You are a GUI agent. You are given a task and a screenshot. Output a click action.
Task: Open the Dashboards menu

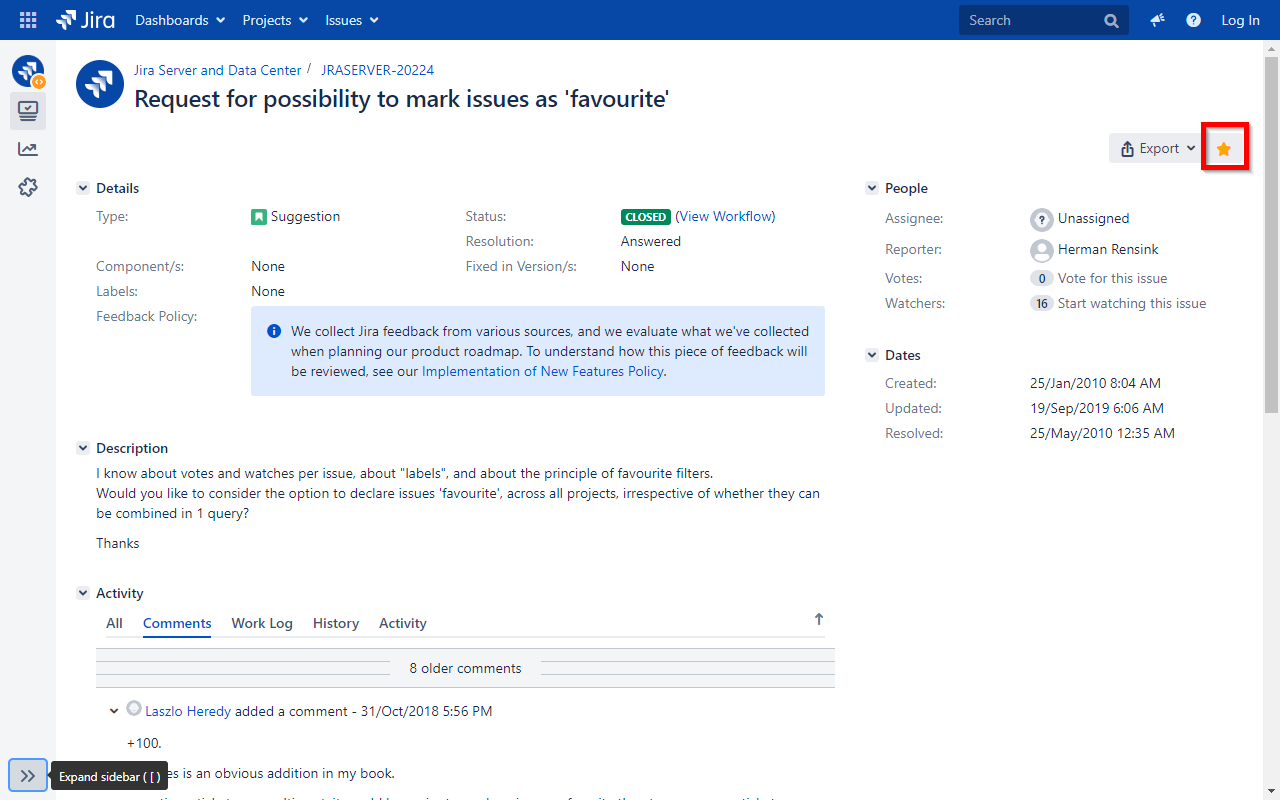point(180,20)
